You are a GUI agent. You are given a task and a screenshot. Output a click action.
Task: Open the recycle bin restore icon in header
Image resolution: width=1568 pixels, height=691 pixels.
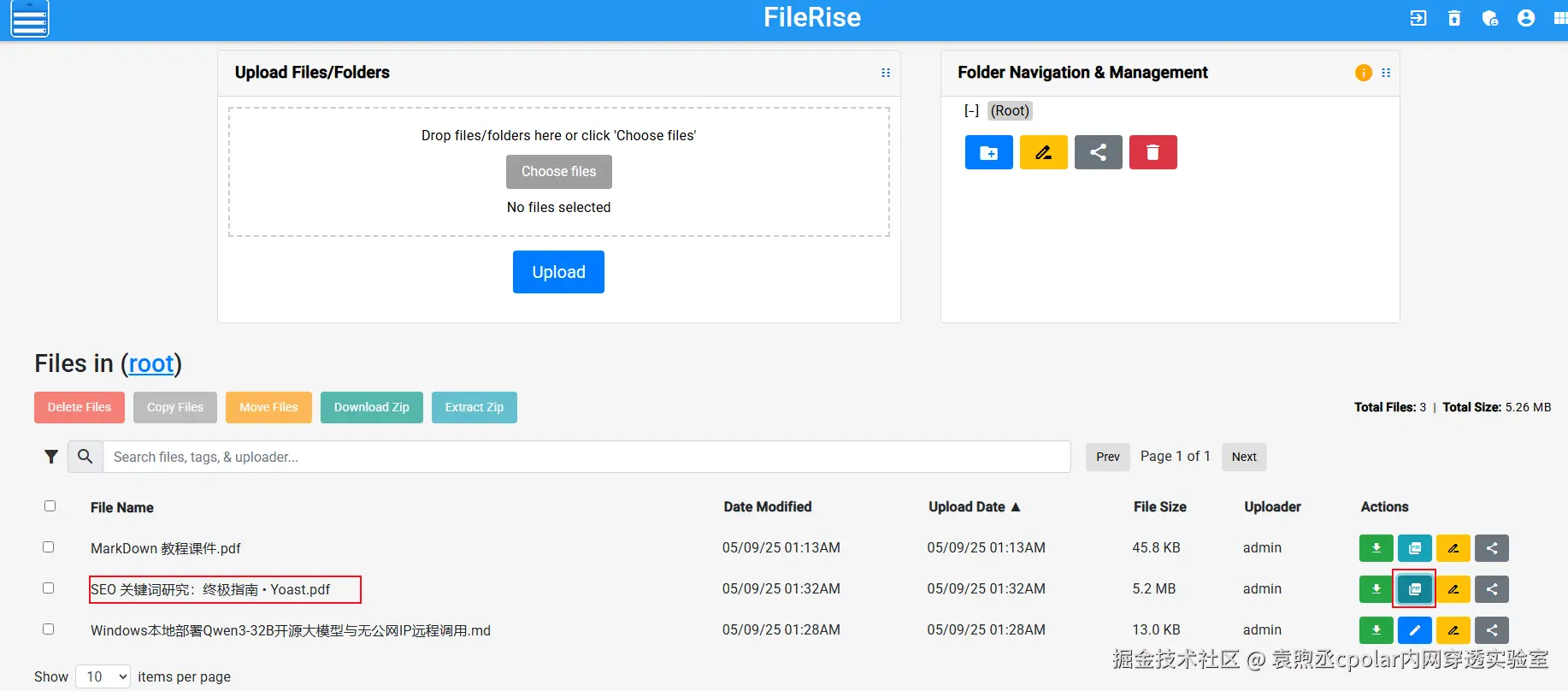1454,18
